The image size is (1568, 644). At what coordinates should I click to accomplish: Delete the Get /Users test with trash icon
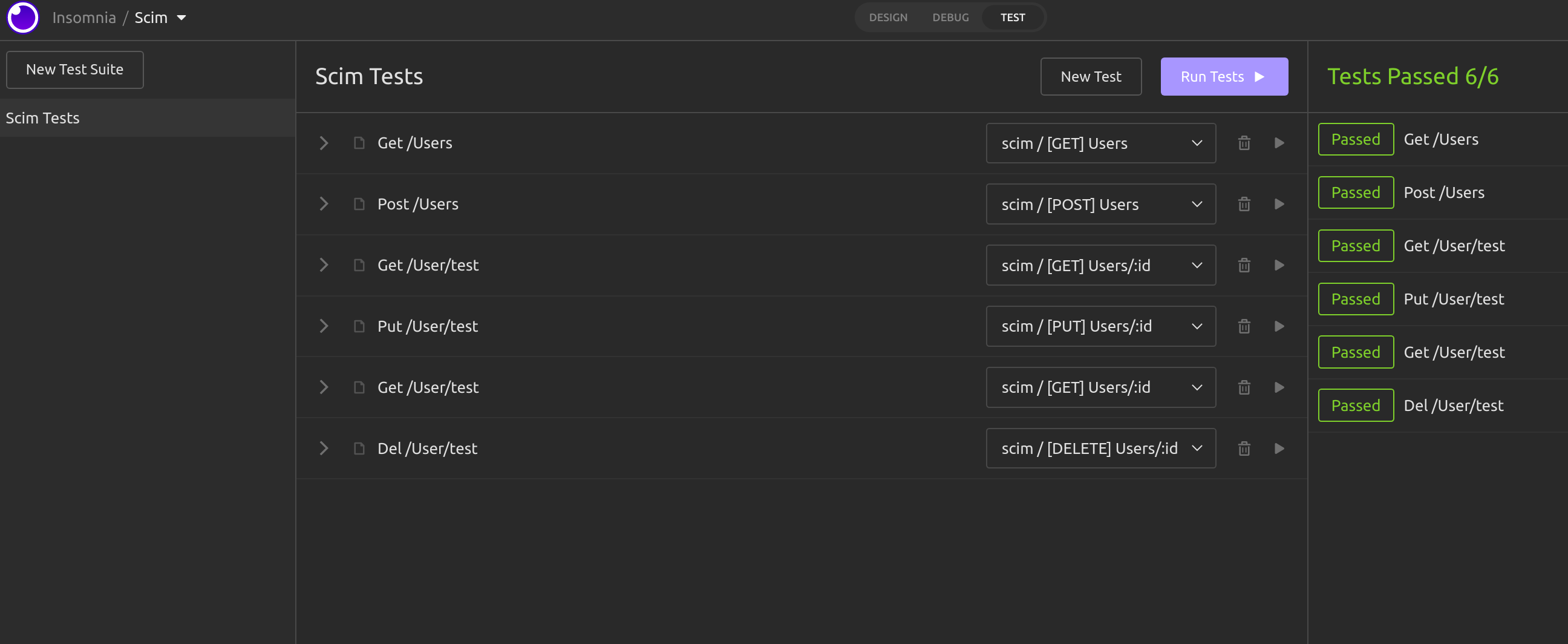pyautogui.click(x=1244, y=143)
